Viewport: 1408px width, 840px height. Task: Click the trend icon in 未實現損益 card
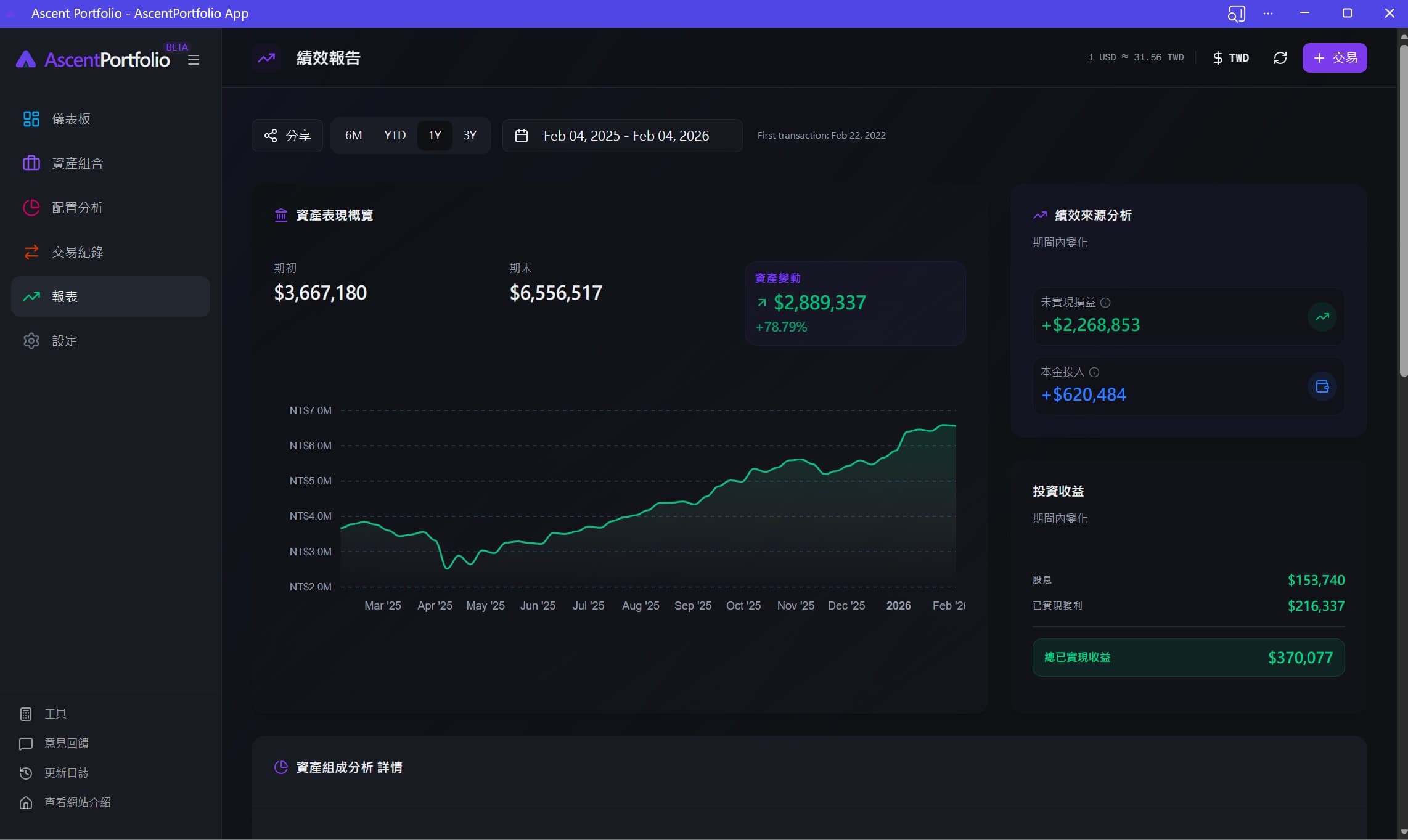[1322, 317]
